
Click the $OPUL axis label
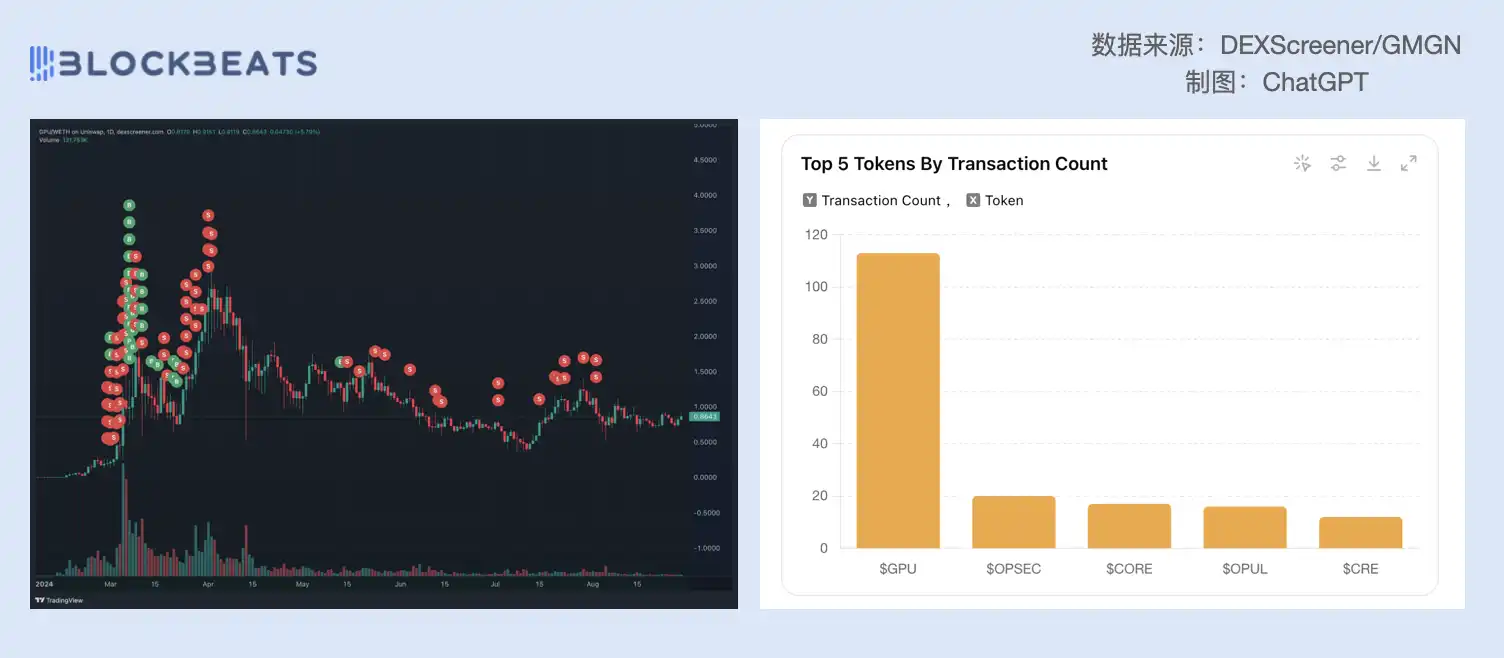tap(1244, 568)
